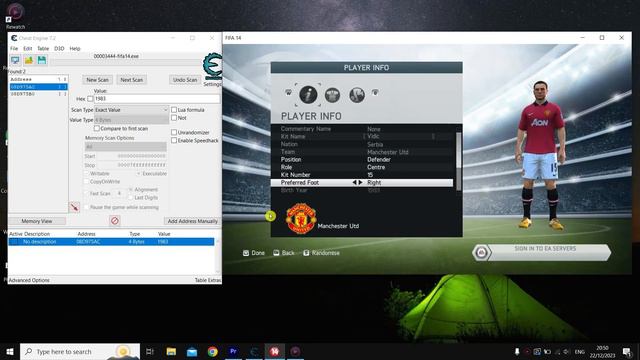Select the kit shirt icon in Player Info
The image size is (640, 360).
pyautogui.click(x=332, y=95)
